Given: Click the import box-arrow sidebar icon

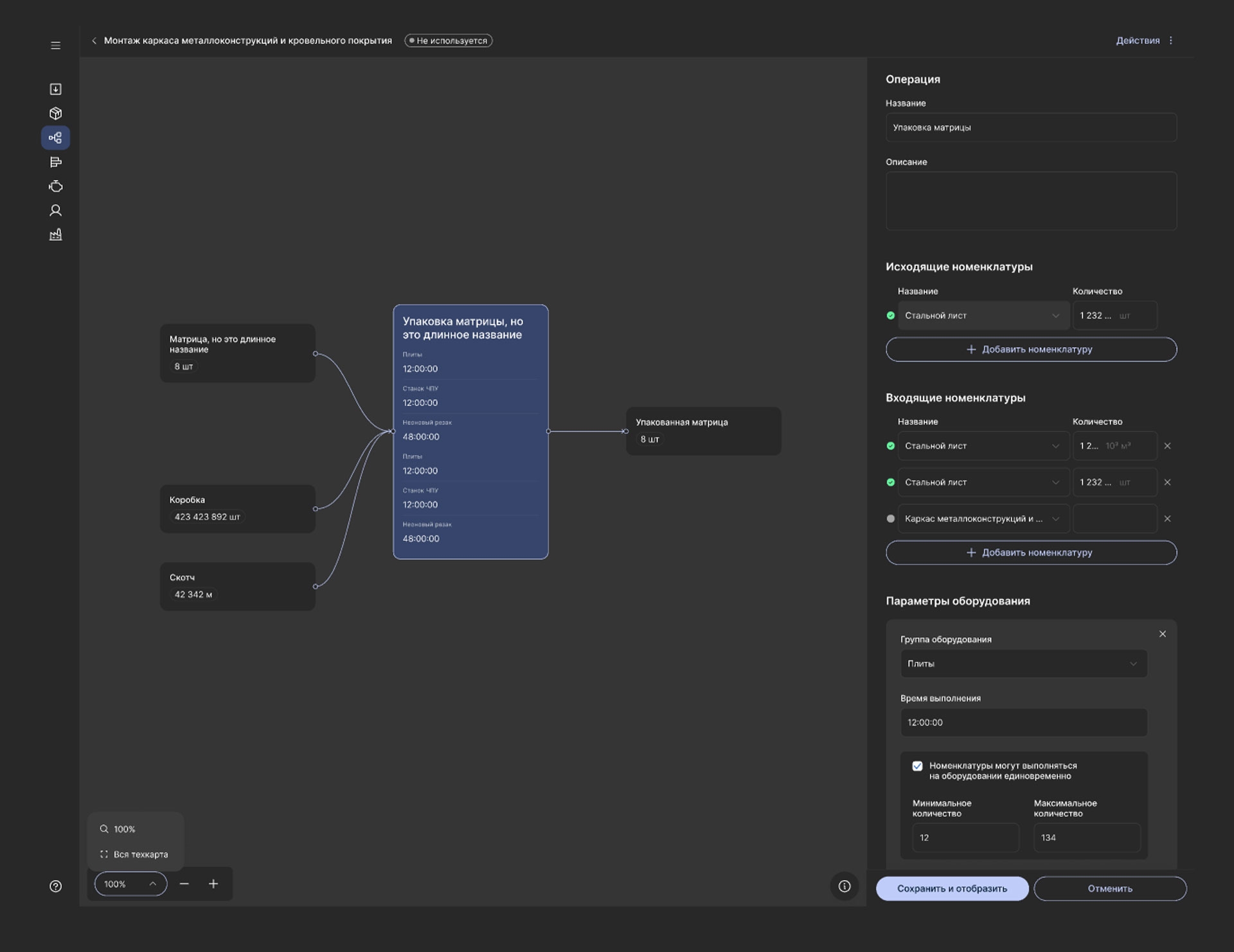Looking at the screenshot, I should pyautogui.click(x=55, y=89).
